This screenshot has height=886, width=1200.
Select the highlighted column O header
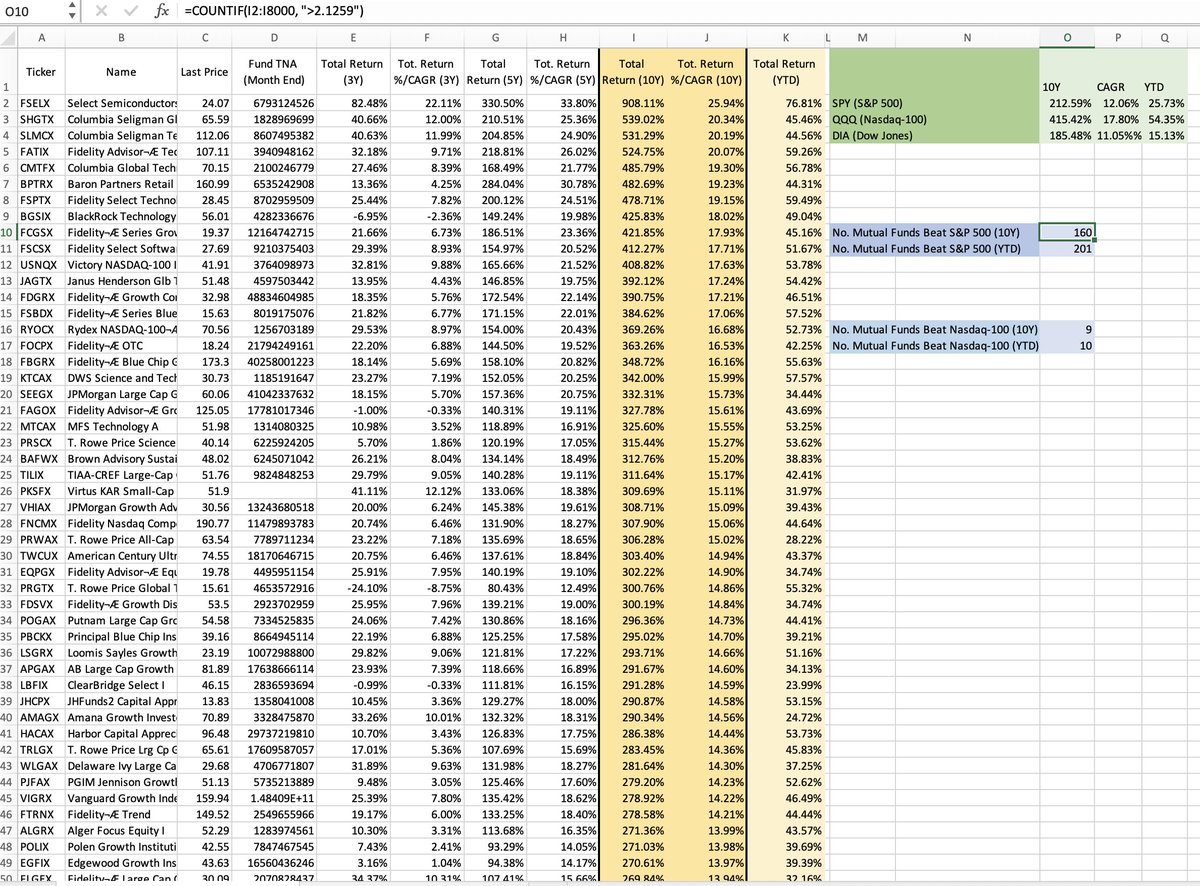pos(1067,38)
